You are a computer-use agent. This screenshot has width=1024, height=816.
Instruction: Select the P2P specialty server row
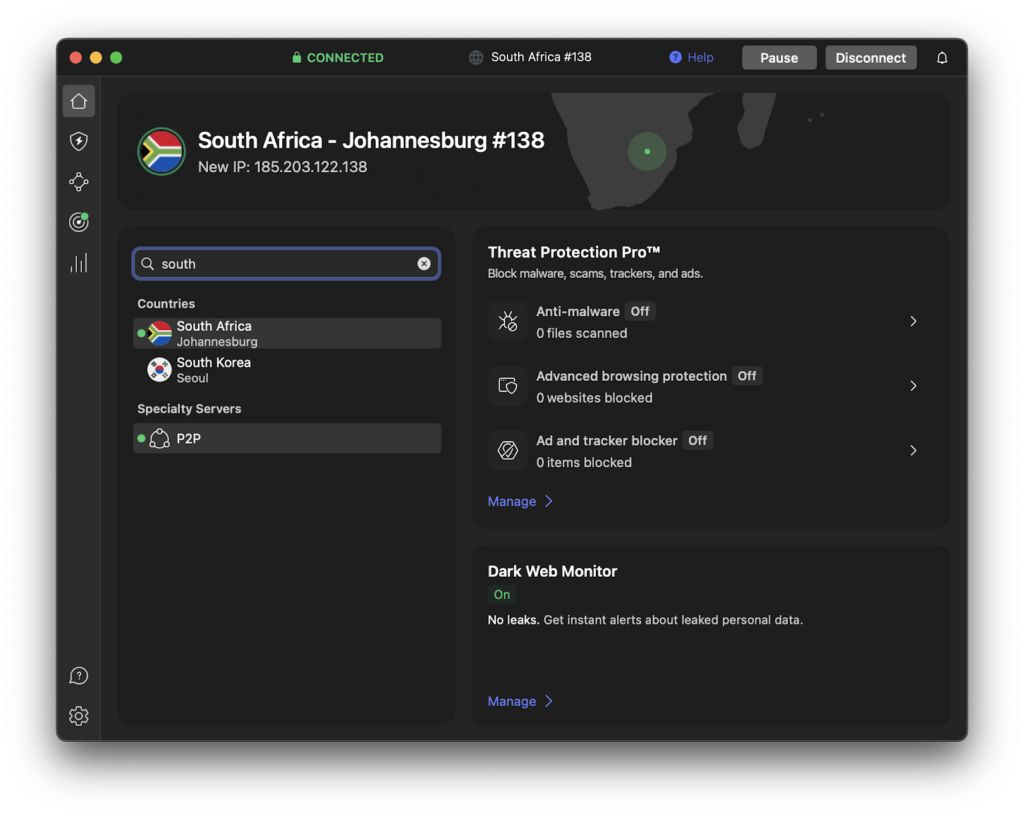[287, 439]
